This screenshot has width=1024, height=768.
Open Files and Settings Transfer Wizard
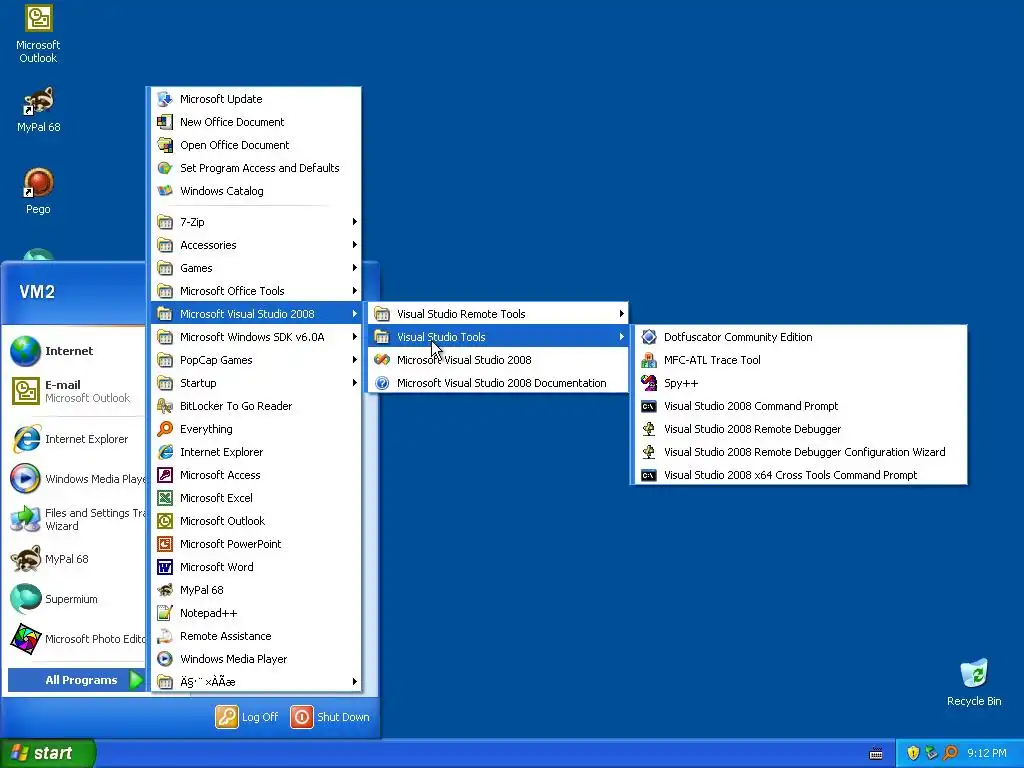point(77,519)
